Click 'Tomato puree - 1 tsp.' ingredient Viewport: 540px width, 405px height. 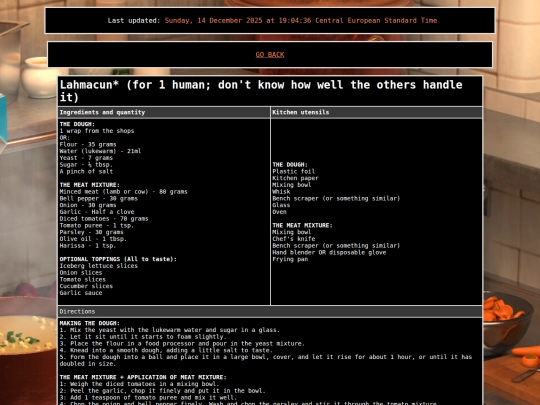pos(97,225)
